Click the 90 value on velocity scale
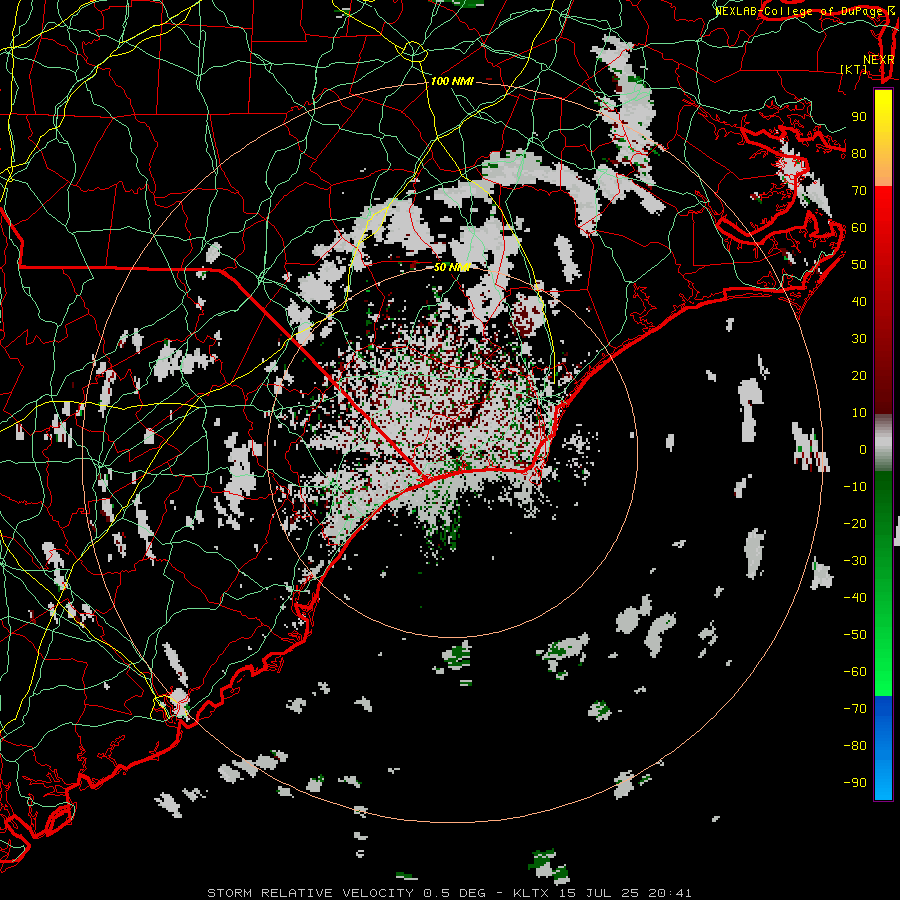The image size is (900, 900). tap(859, 117)
